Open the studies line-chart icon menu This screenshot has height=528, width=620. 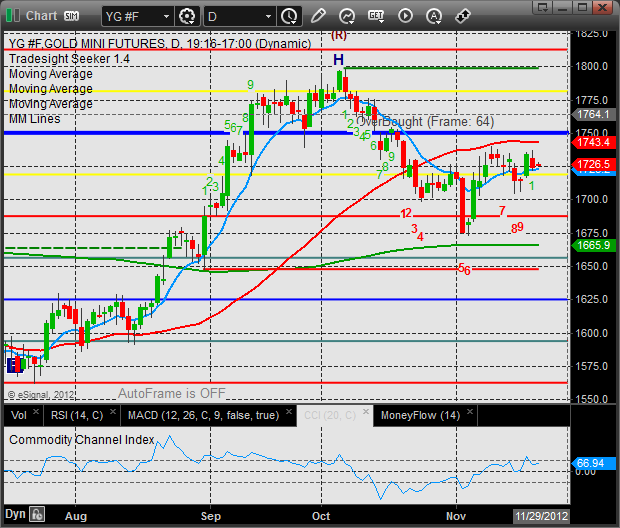(x=347, y=16)
